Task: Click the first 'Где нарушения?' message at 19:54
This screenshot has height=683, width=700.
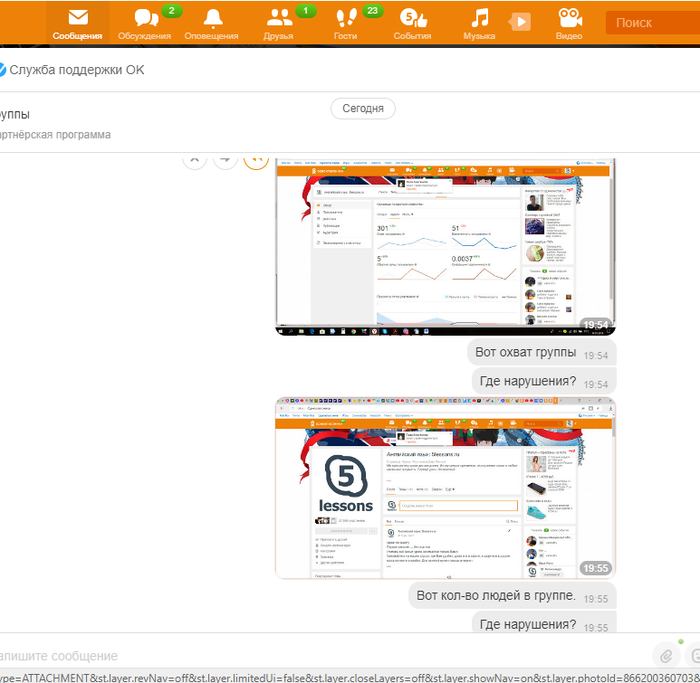Action: pyautogui.click(x=528, y=381)
